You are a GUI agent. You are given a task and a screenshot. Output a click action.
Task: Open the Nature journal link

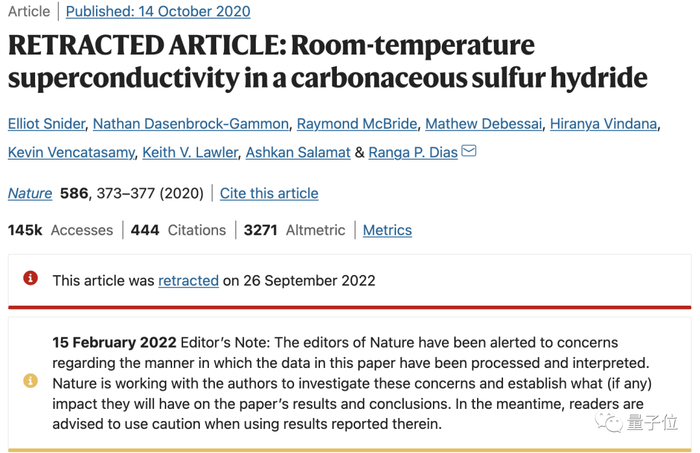(30, 193)
